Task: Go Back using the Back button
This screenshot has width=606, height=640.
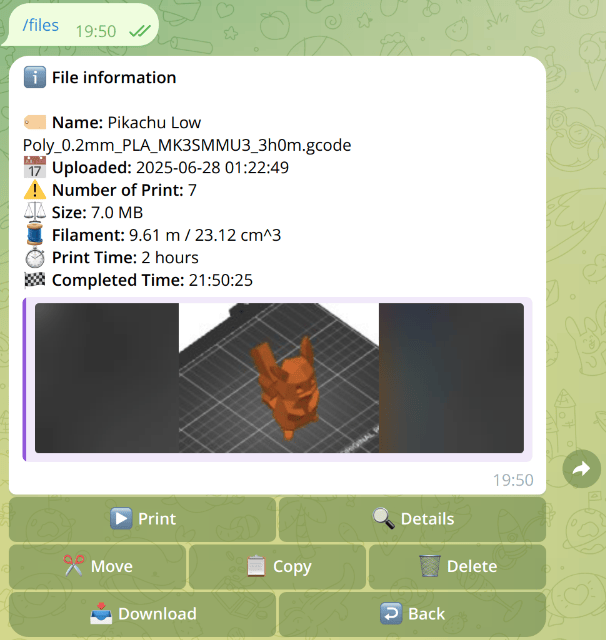Action: pos(413,614)
